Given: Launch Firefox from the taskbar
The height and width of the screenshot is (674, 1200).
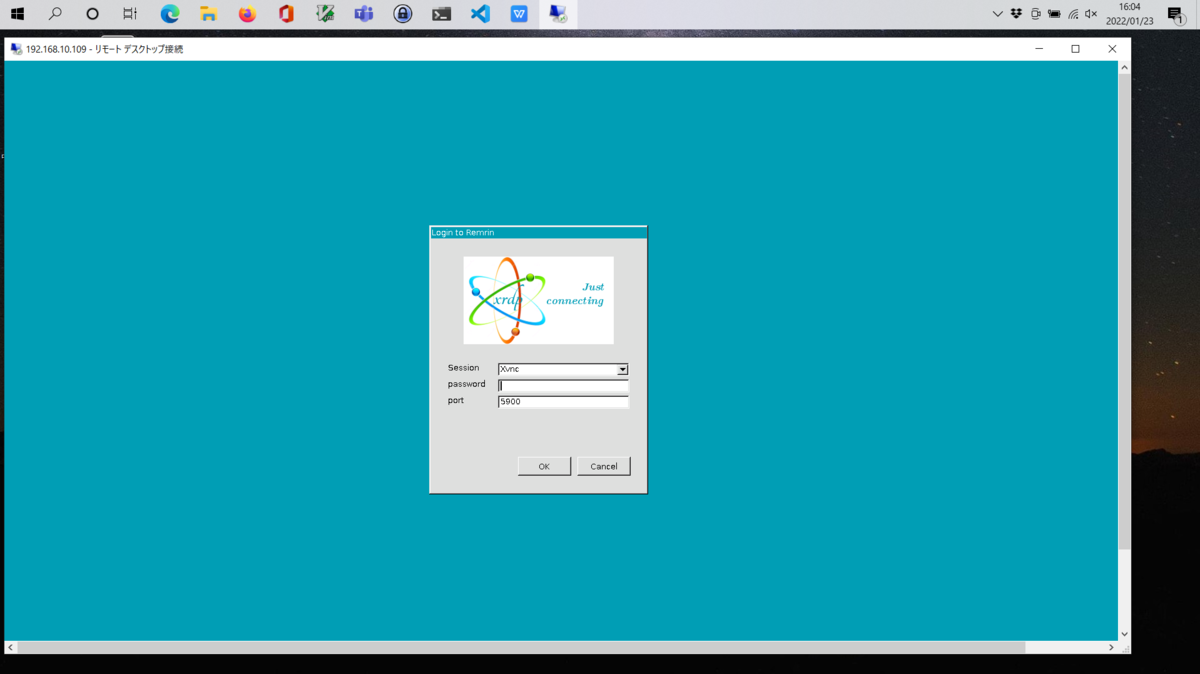Looking at the screenshot, I should (x=247, y=14).
